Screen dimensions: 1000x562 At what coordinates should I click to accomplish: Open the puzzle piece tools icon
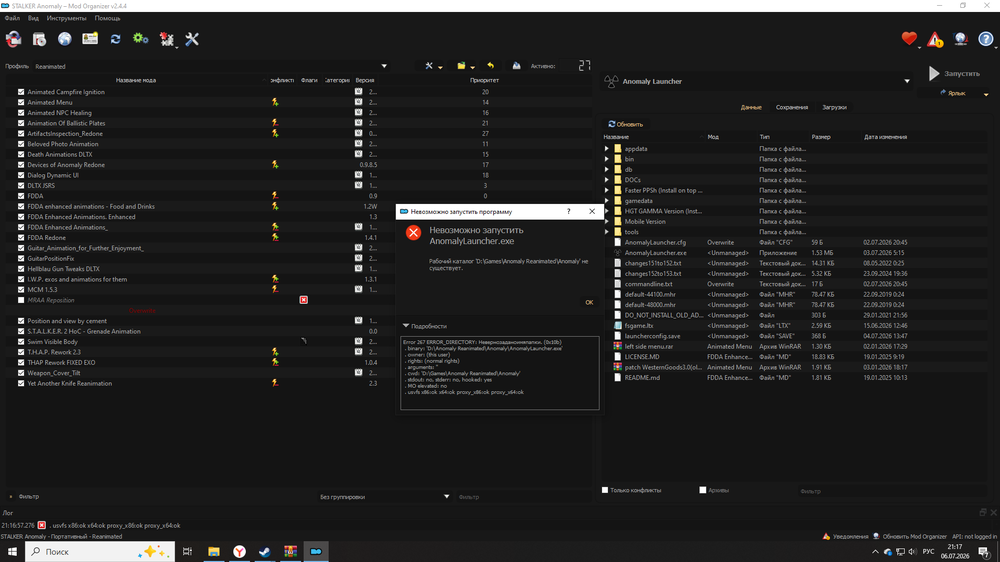coord(166,40)
